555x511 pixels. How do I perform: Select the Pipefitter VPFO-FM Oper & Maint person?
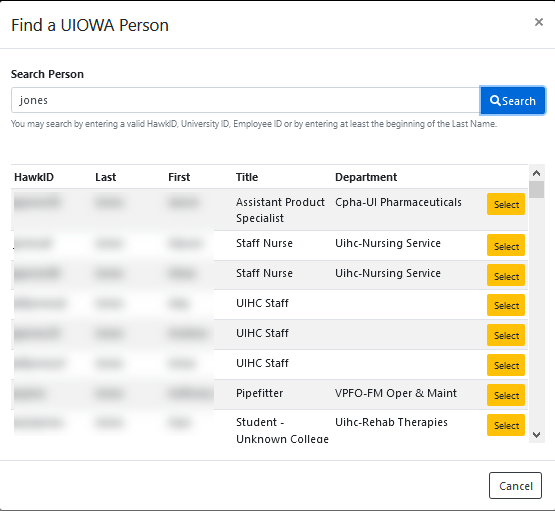pyautogui.click(x=505, y=395)
